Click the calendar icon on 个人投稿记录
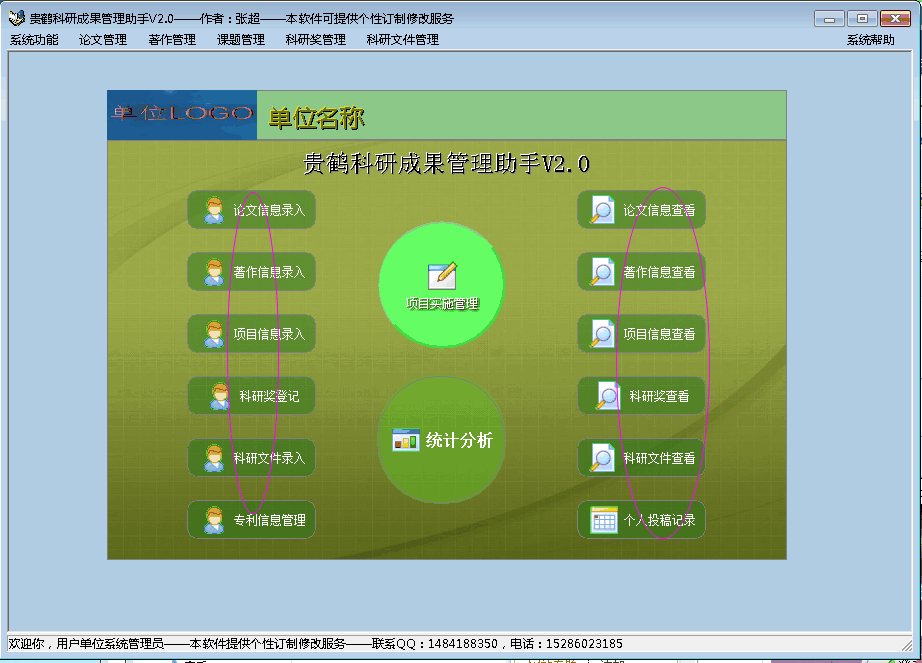922x663 pixels. pyautogui.click(x=604, y=520)
